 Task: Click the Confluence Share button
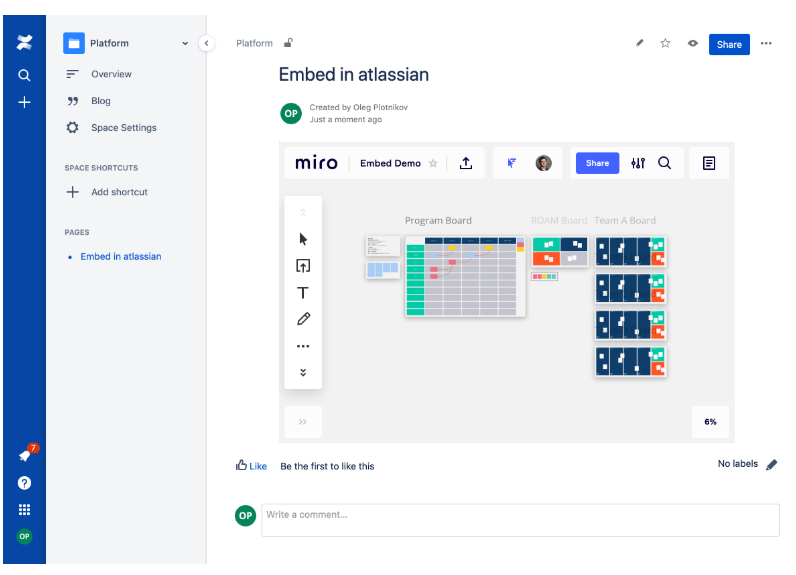click(729, 45)
